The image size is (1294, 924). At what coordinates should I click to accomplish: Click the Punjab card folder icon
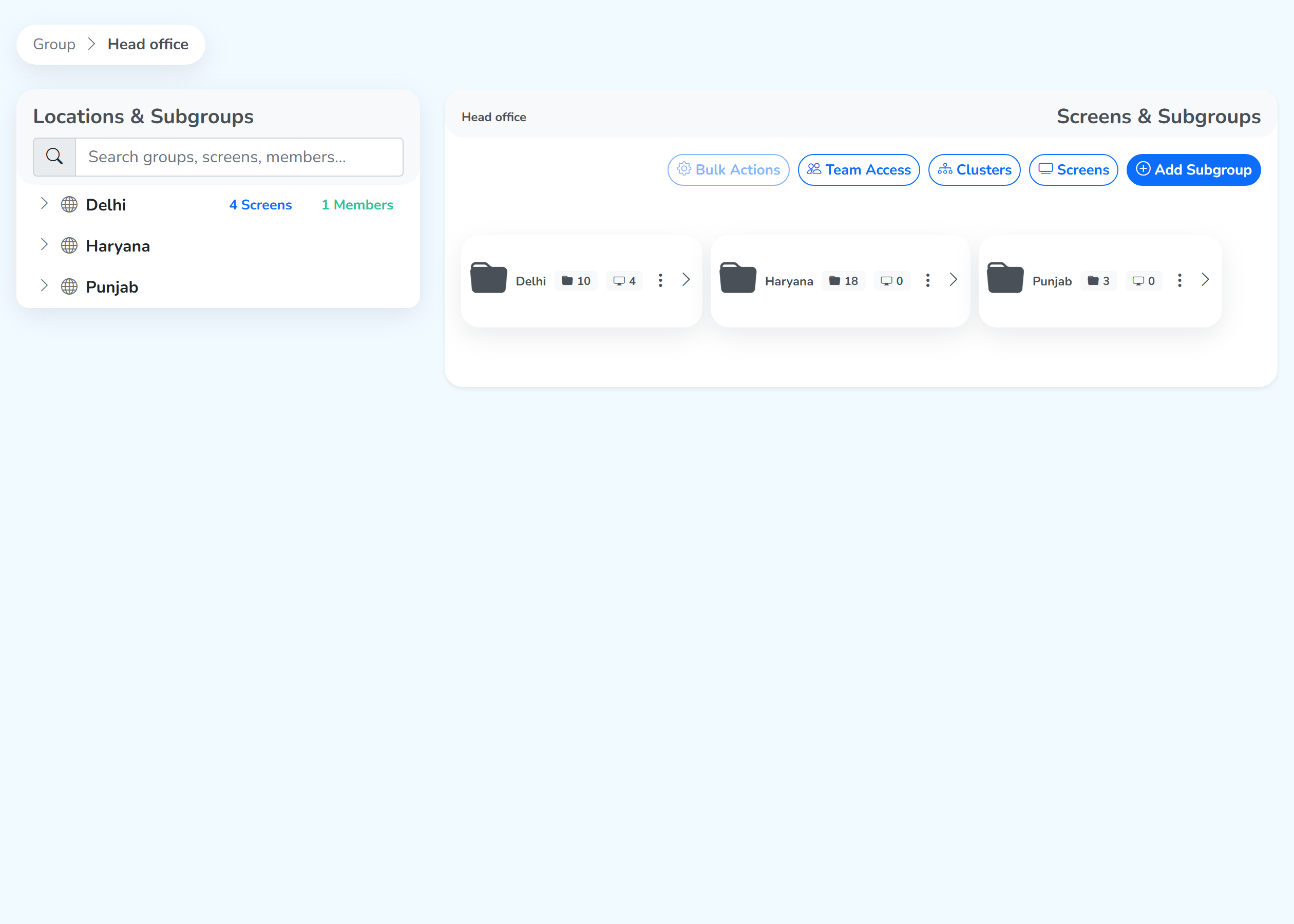tap(1005, 278)
